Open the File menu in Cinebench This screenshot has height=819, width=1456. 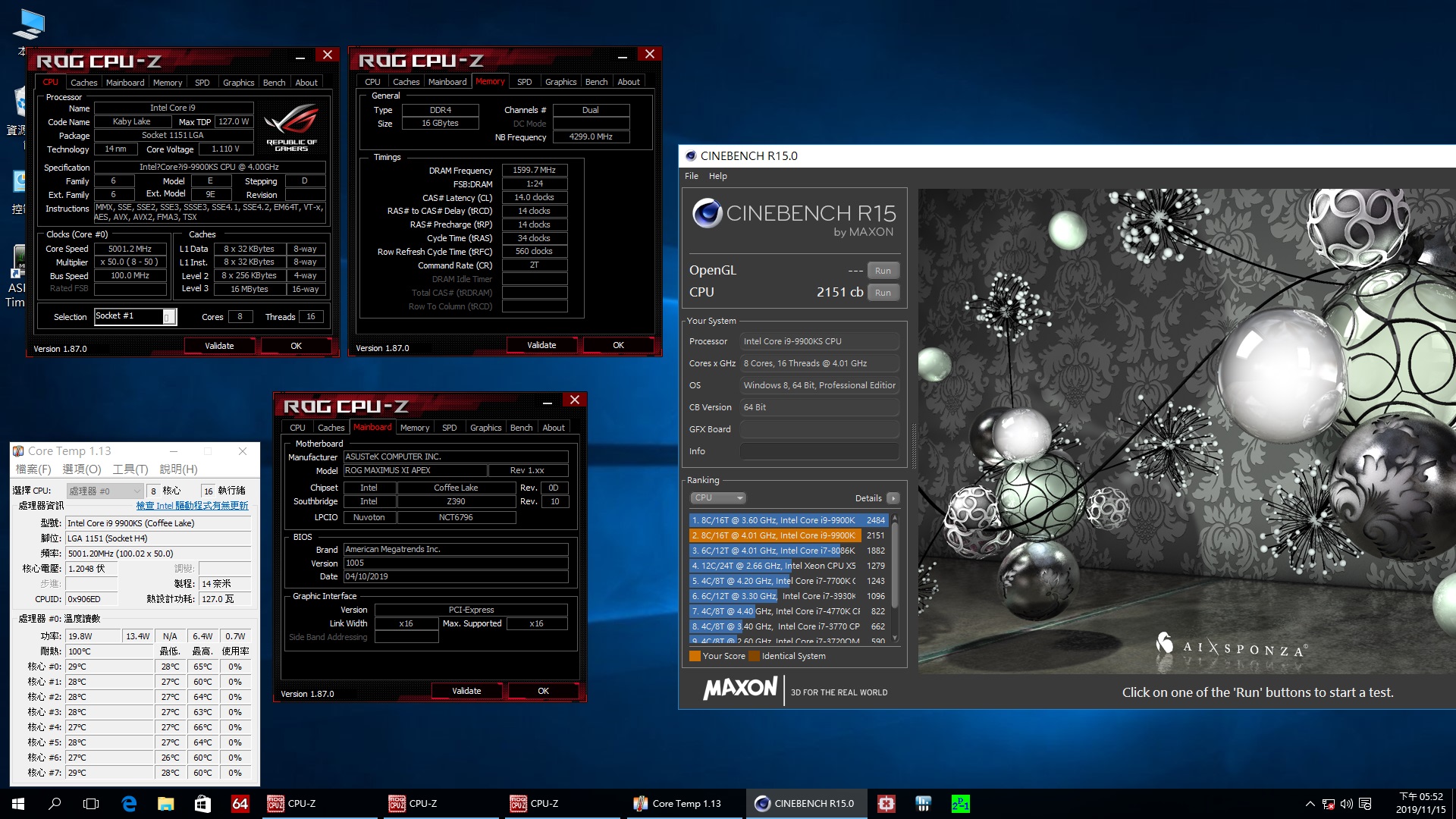tap(692, 176)
